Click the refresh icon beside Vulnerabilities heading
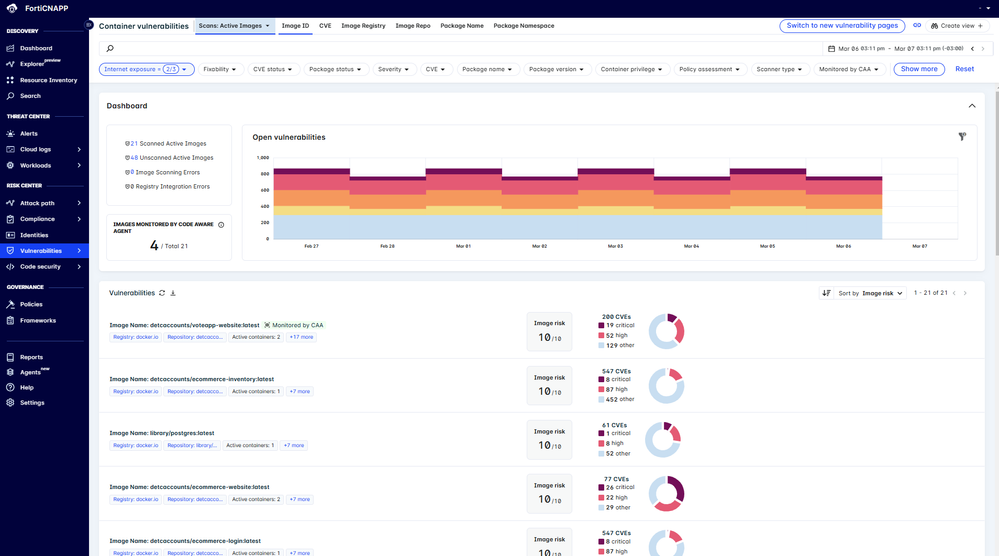The image size is (999, 556). pyautogui.click(x=162, y=293)
